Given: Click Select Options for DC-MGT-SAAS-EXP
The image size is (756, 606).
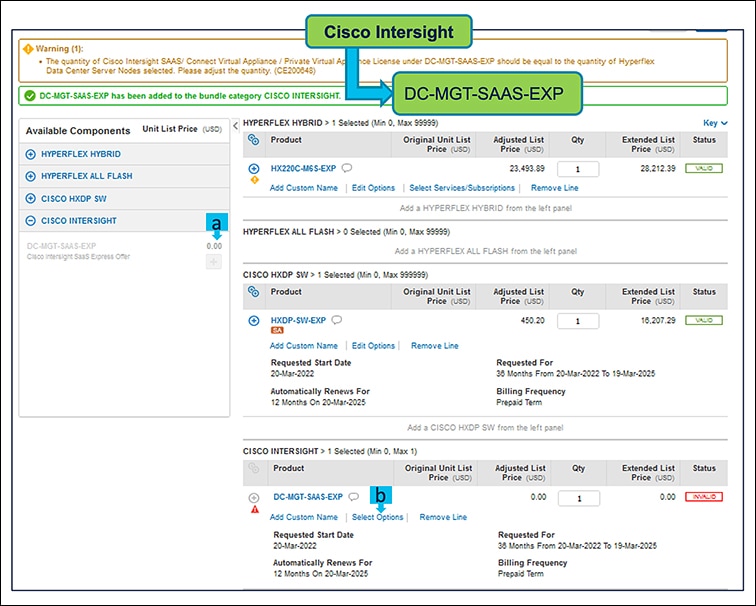Looking at the screenshot, I should click(378, 517).
